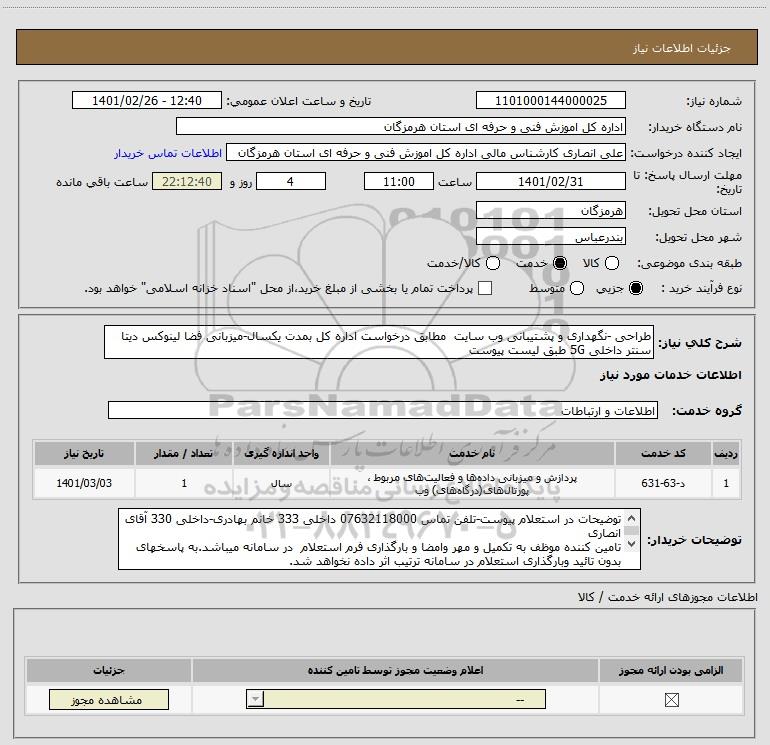Click the unit cell سال
The image size is (770, 745).
tap(281, 483)
